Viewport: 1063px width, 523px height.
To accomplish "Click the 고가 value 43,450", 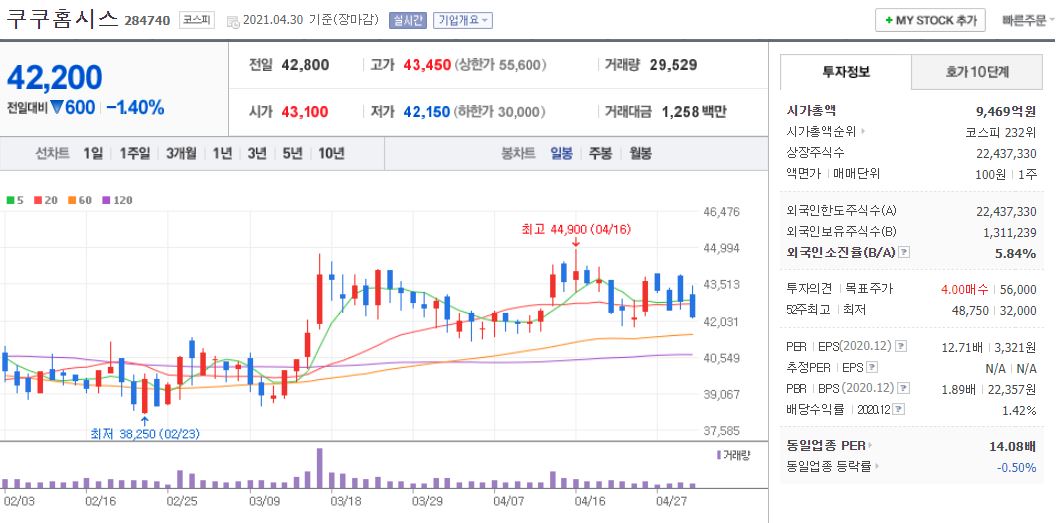I will pyautogui.click(x=427, y=65).
